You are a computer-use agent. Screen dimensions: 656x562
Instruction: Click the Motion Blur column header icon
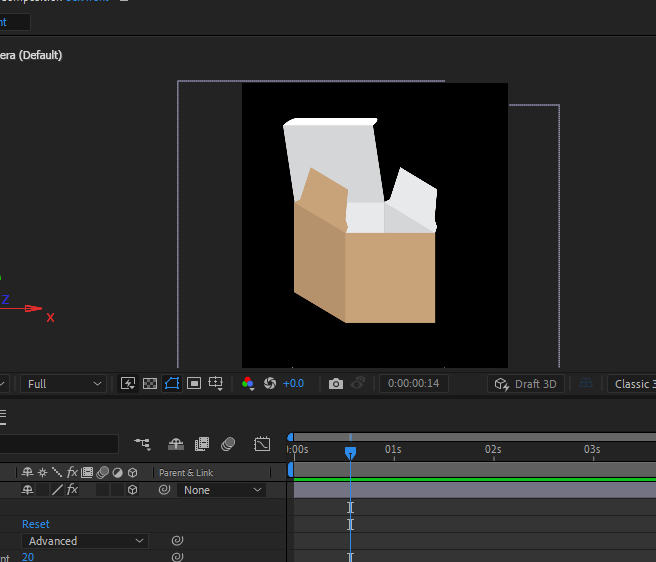(102, 472)
